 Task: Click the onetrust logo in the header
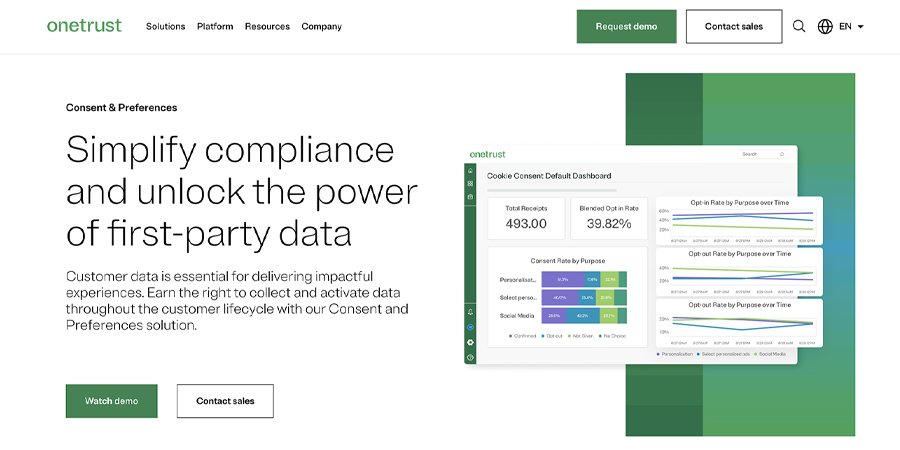pos(84,26)
